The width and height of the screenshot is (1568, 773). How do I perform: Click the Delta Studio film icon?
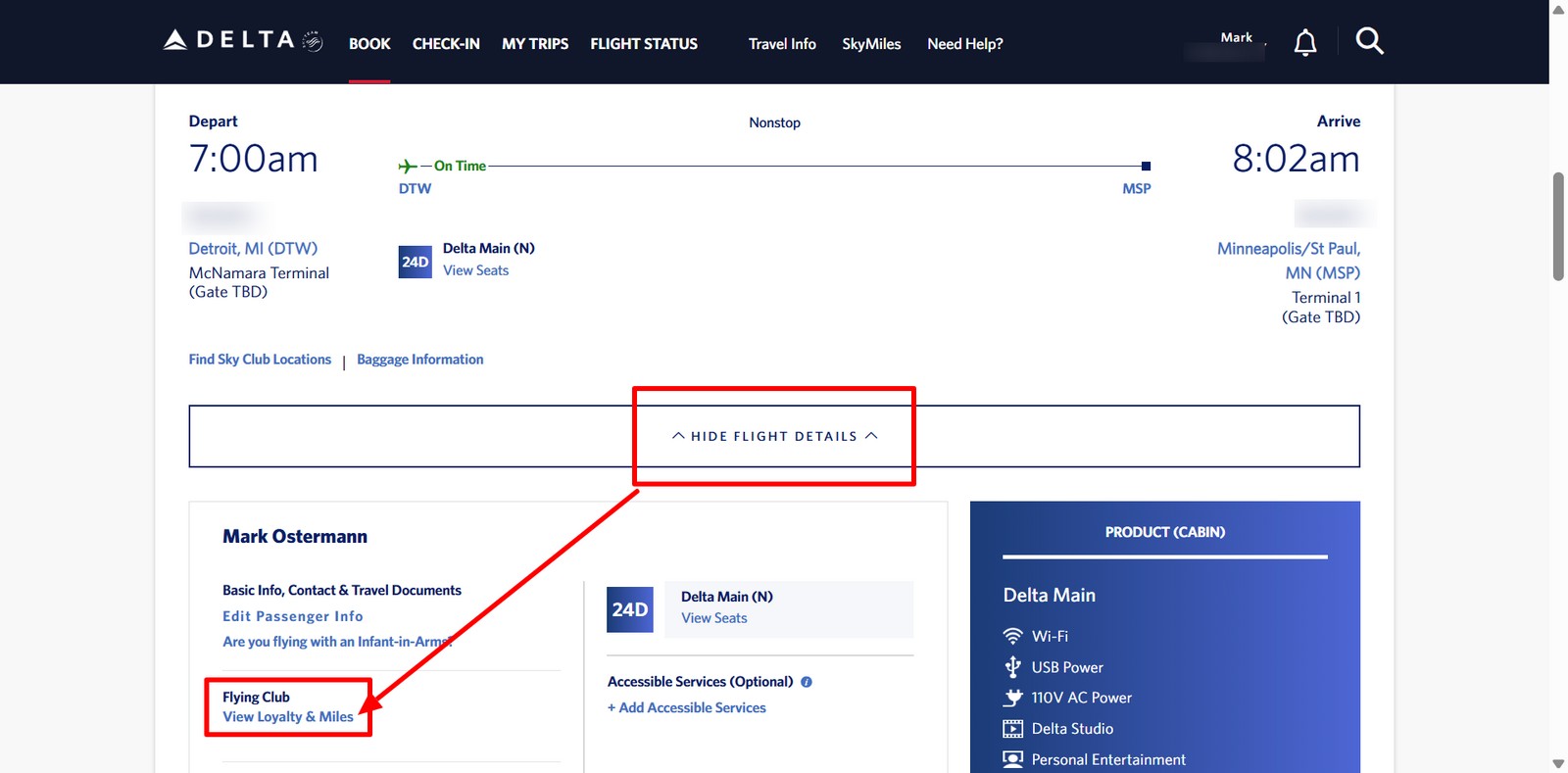click(x=1013, y=729)
